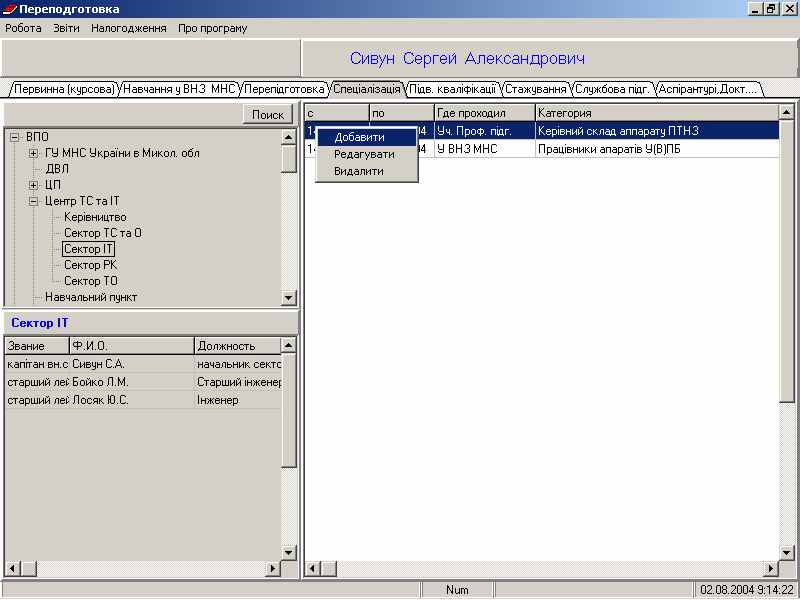Select the ВПО root label
Viewport: 800px width, 600px height.
click(37, 137)
